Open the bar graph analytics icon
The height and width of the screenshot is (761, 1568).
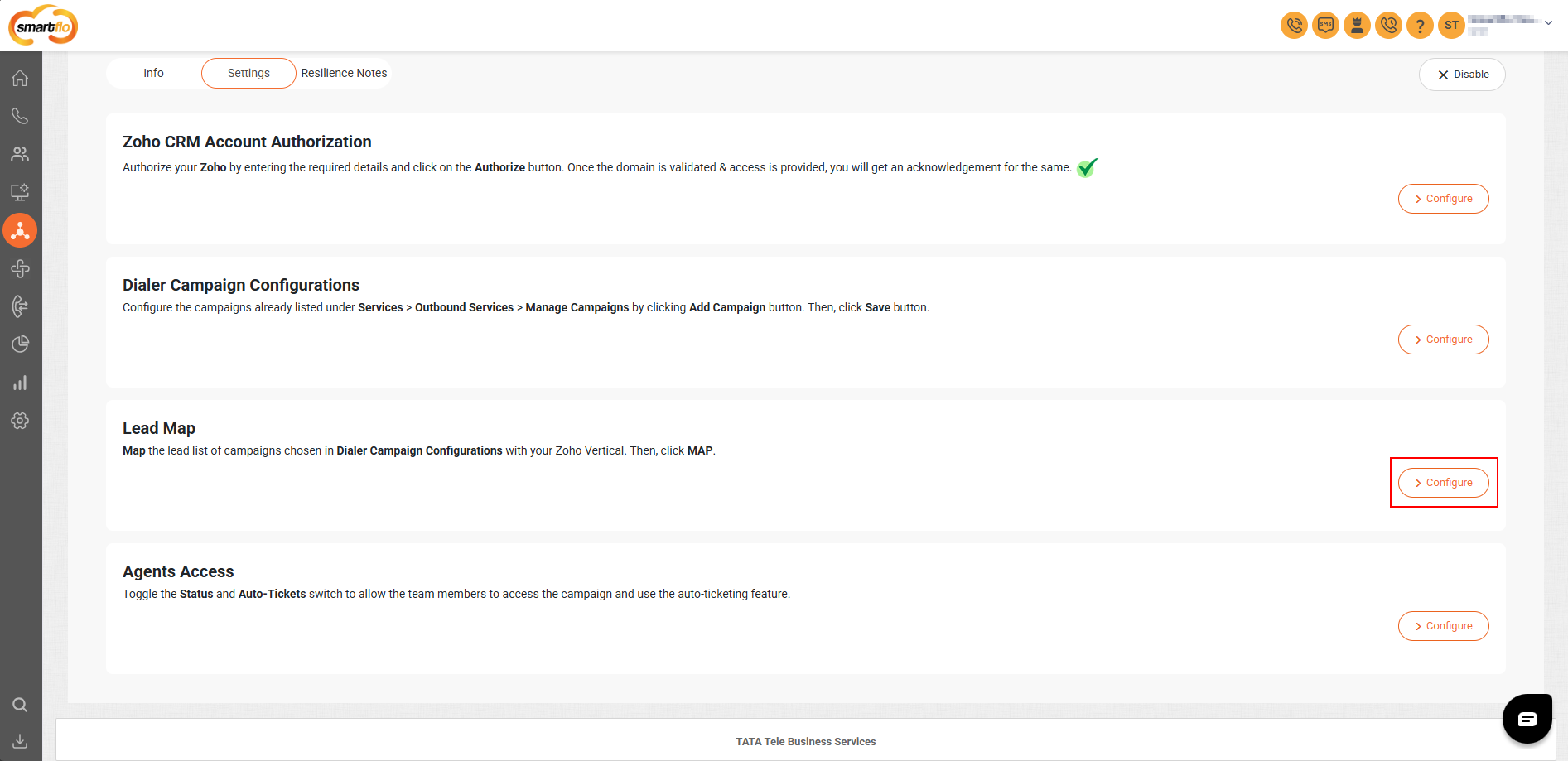pos(20,383)
